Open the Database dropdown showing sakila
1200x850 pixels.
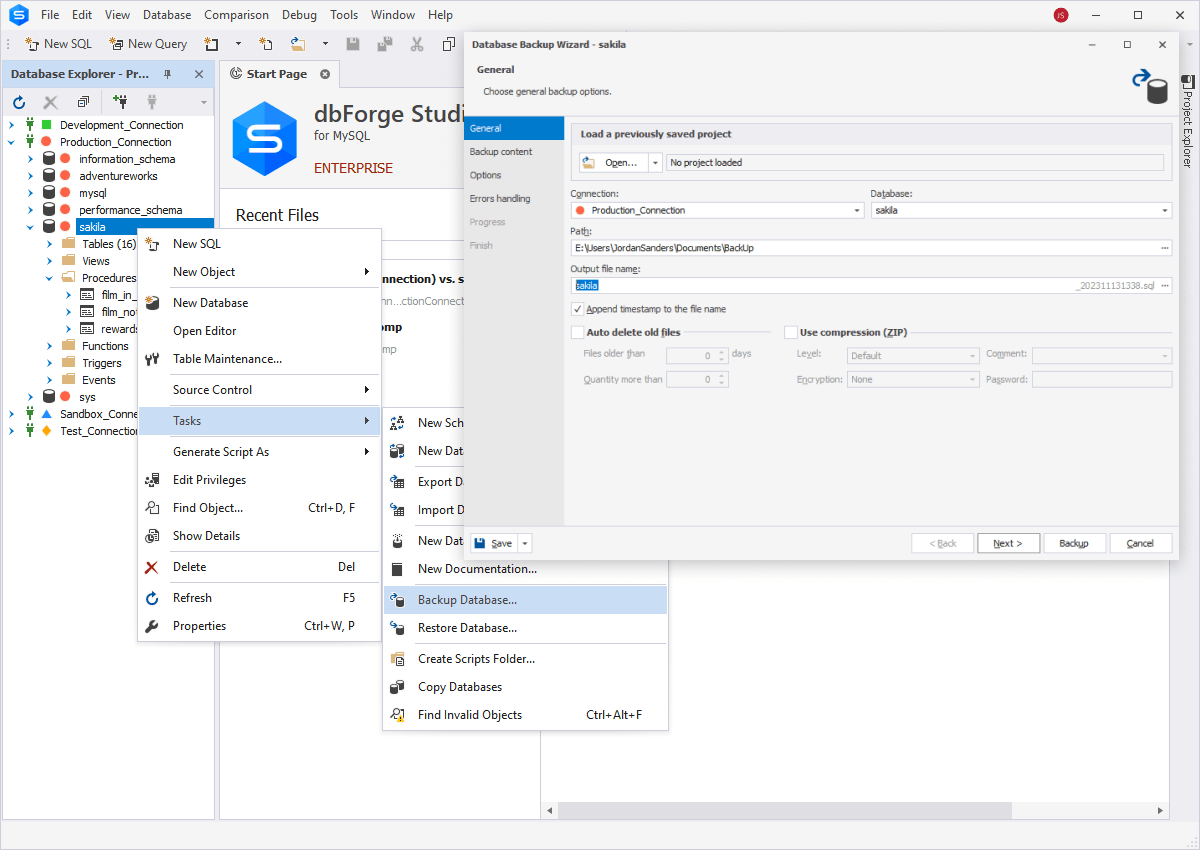[x=1164, y=210]
